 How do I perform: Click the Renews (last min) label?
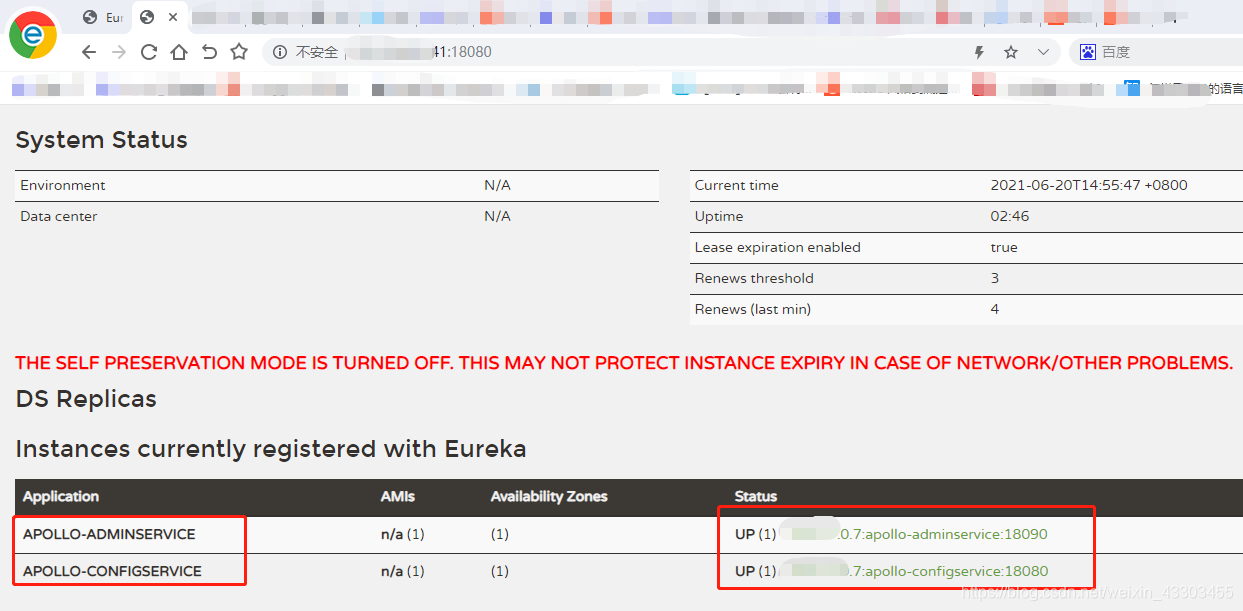pos(753,309)
